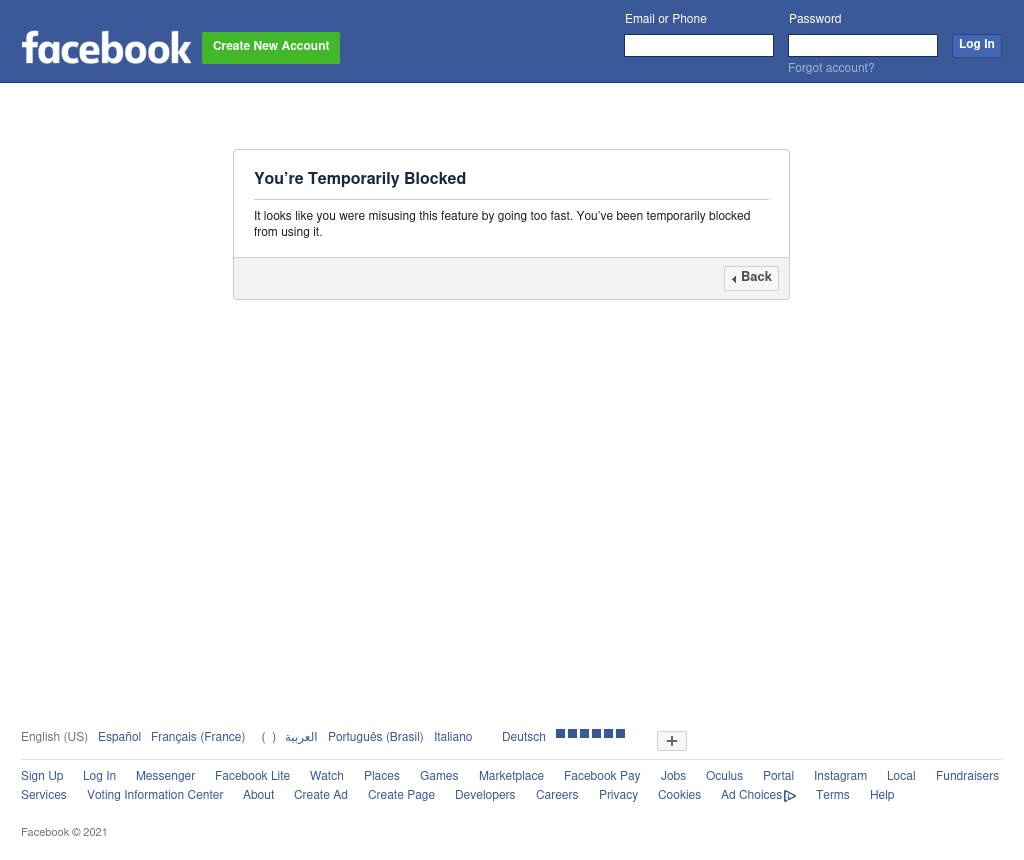
Task: Go to Facebook Pay page
Action: pyautogui.click(x=602, y=776)
